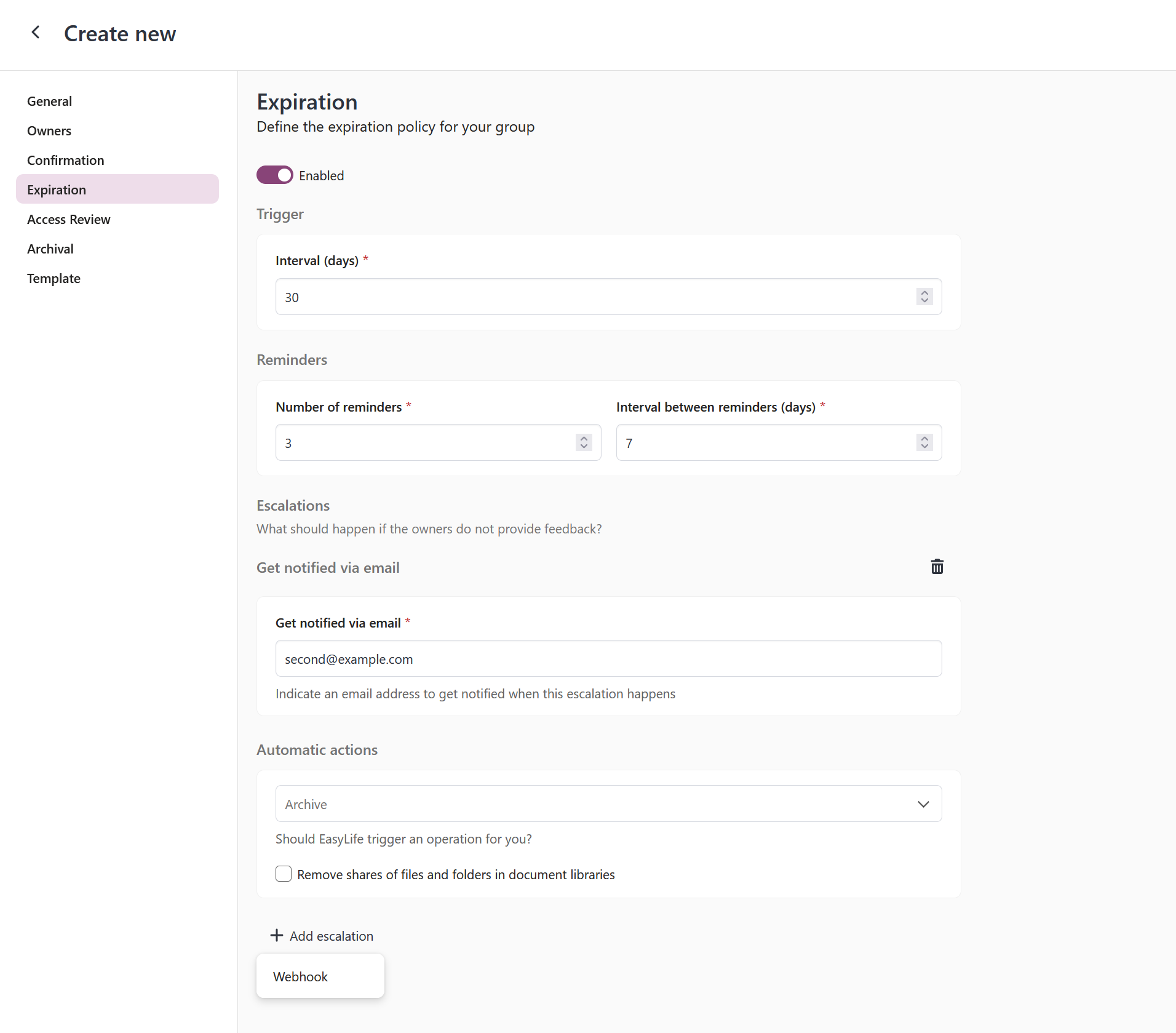
Task: Click the plus icon next to Add escalation
Action: click(277, 935)
